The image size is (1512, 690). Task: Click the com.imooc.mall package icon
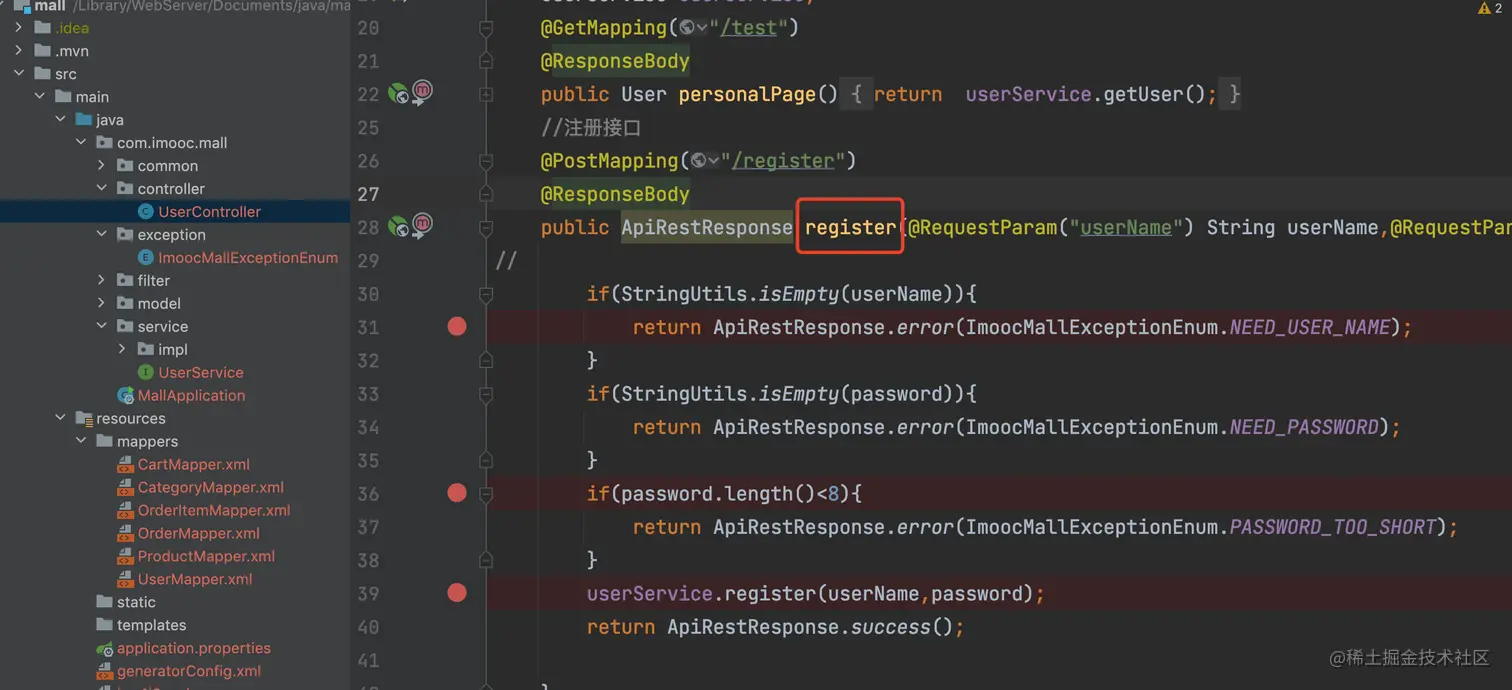(x=105, y=143)
